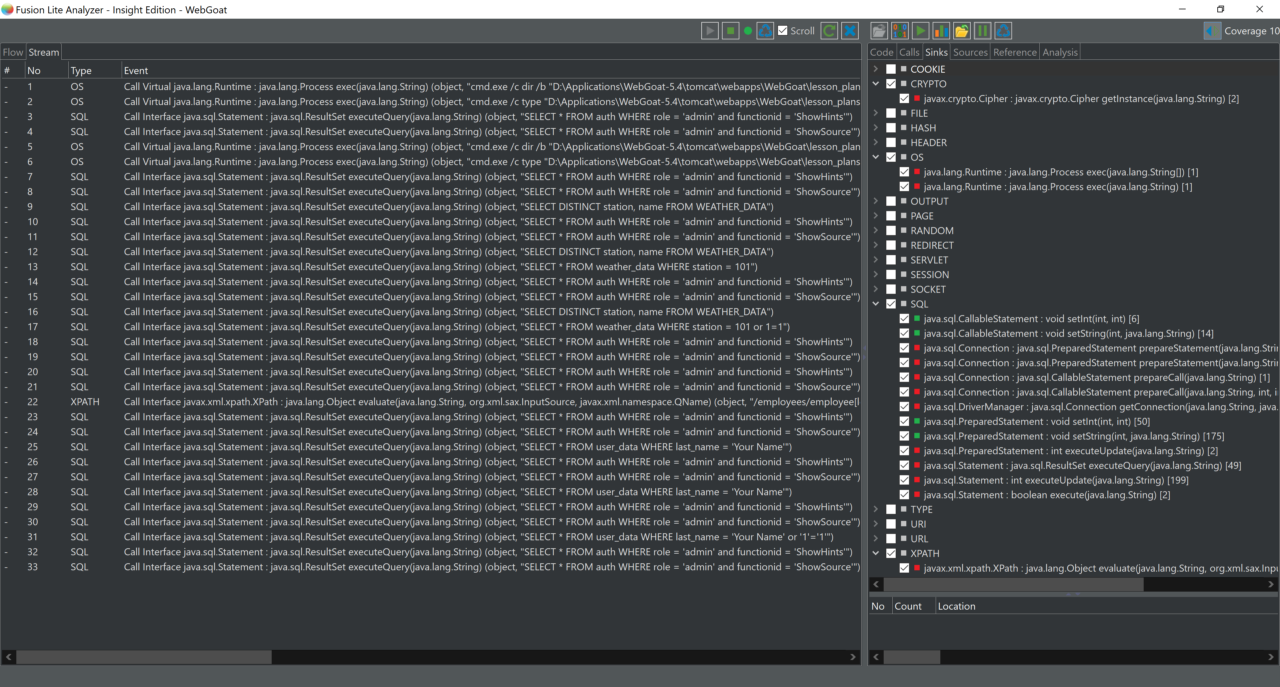
Task: Click the green refresh arrow icon
Action: [829, 31]
